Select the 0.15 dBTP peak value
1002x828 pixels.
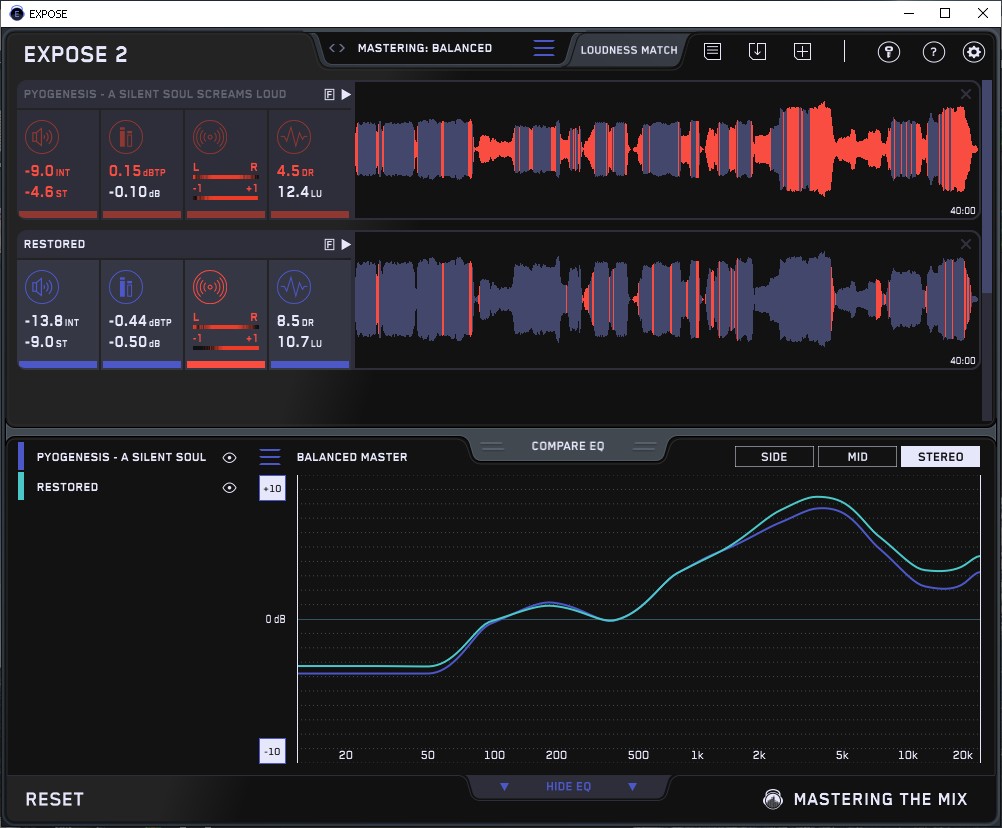[x=137, y=171]
